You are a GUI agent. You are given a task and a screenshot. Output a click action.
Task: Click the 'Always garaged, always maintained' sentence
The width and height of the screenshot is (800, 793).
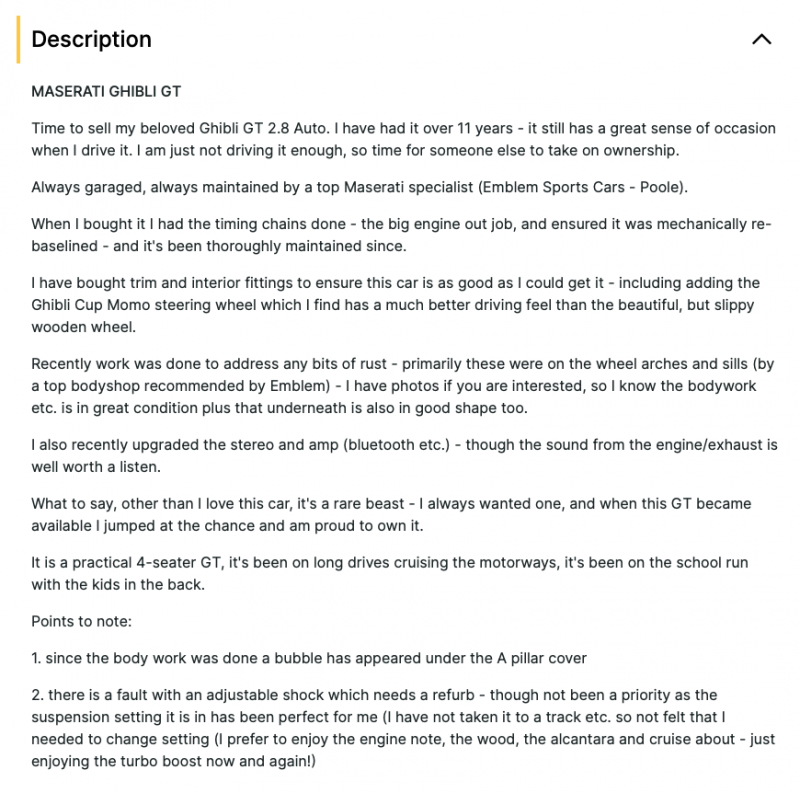click(359, 187)
